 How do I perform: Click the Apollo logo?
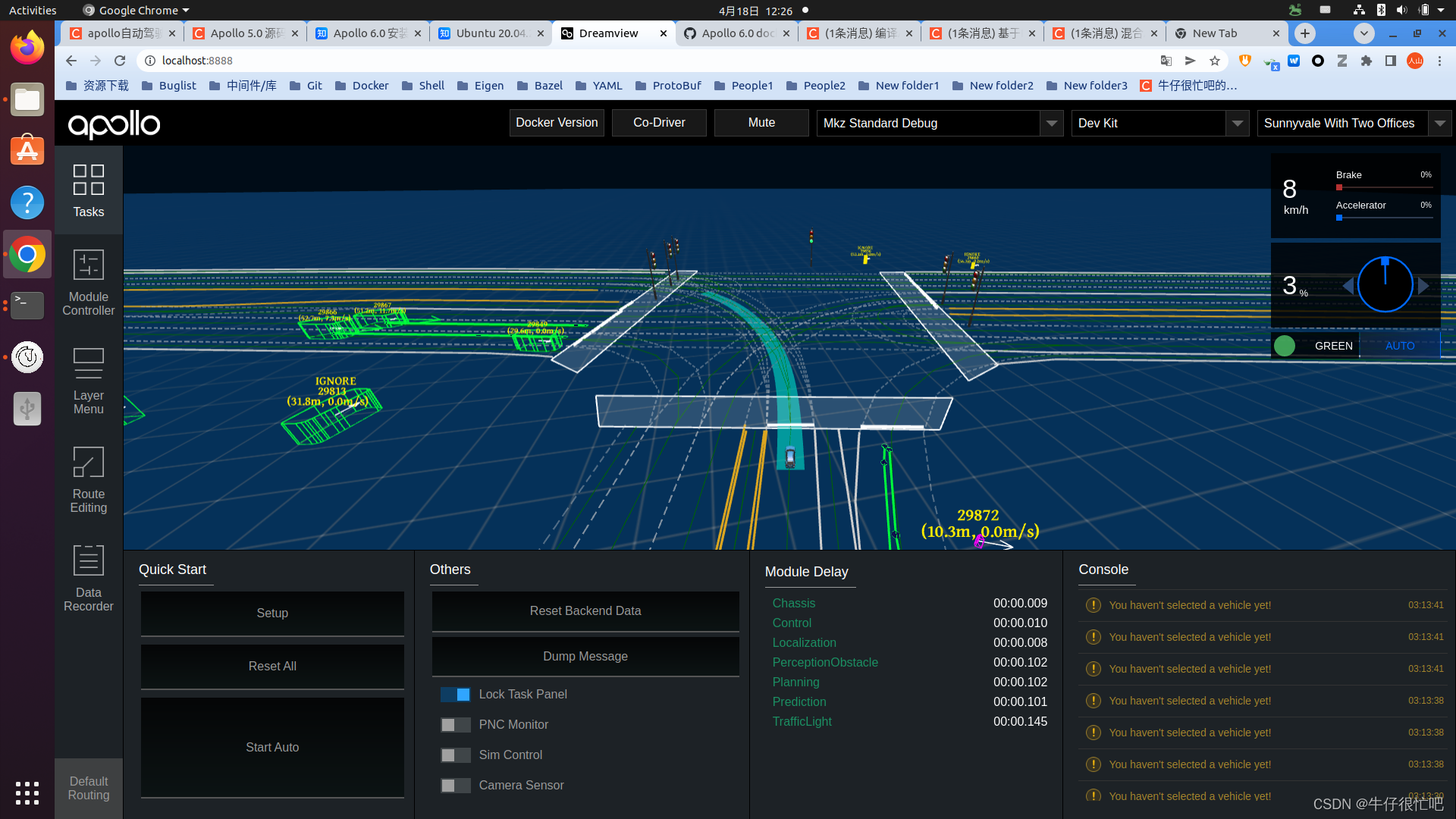click(114, 124)
